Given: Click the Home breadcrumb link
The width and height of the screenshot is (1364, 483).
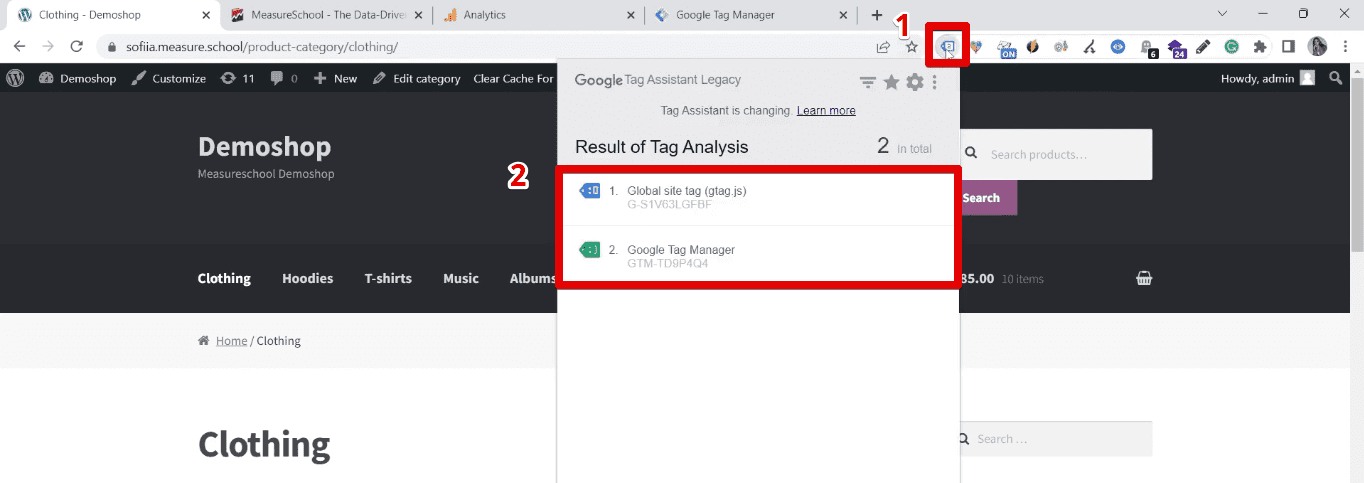Looking at the screenshot, I should coord(231,341).
